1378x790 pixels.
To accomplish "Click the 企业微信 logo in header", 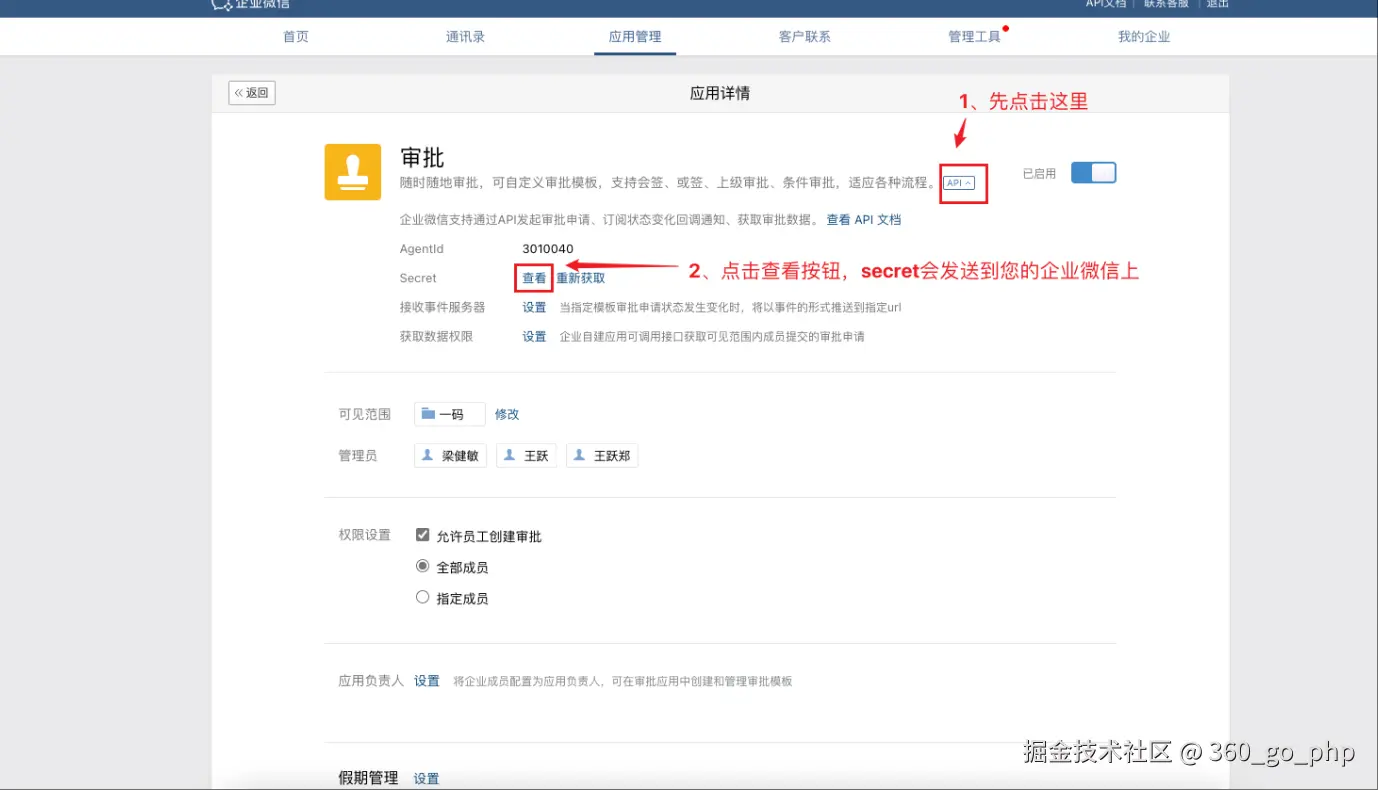I will [x=221, y=4].
